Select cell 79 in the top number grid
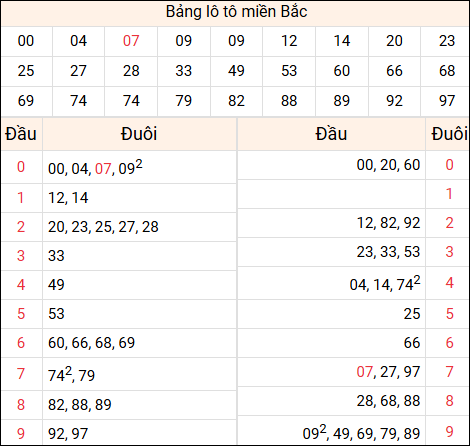Screen dimensions: 470x446 point(184,101)
